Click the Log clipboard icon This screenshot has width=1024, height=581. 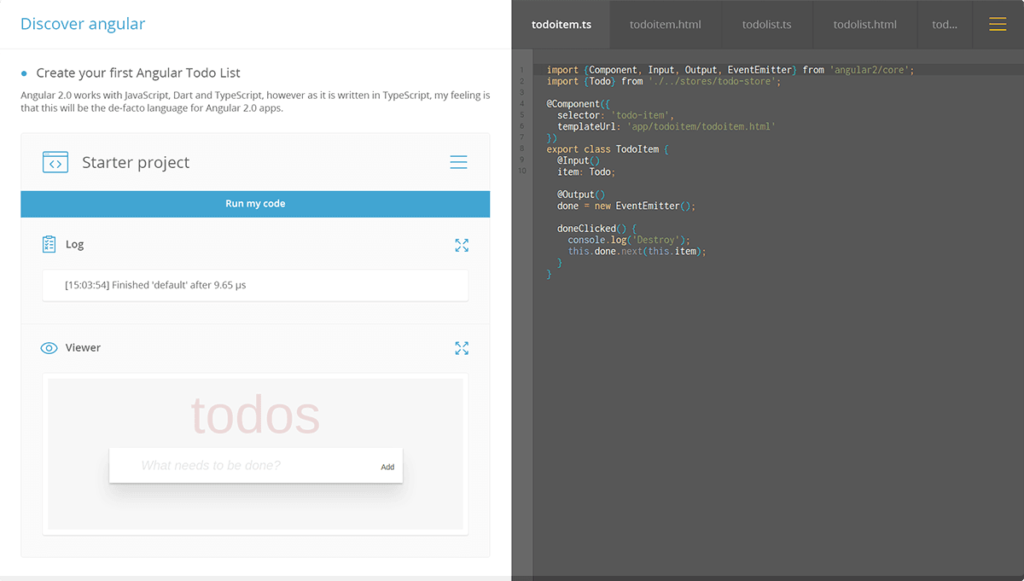pyautogui.click(x=49, y=244)
